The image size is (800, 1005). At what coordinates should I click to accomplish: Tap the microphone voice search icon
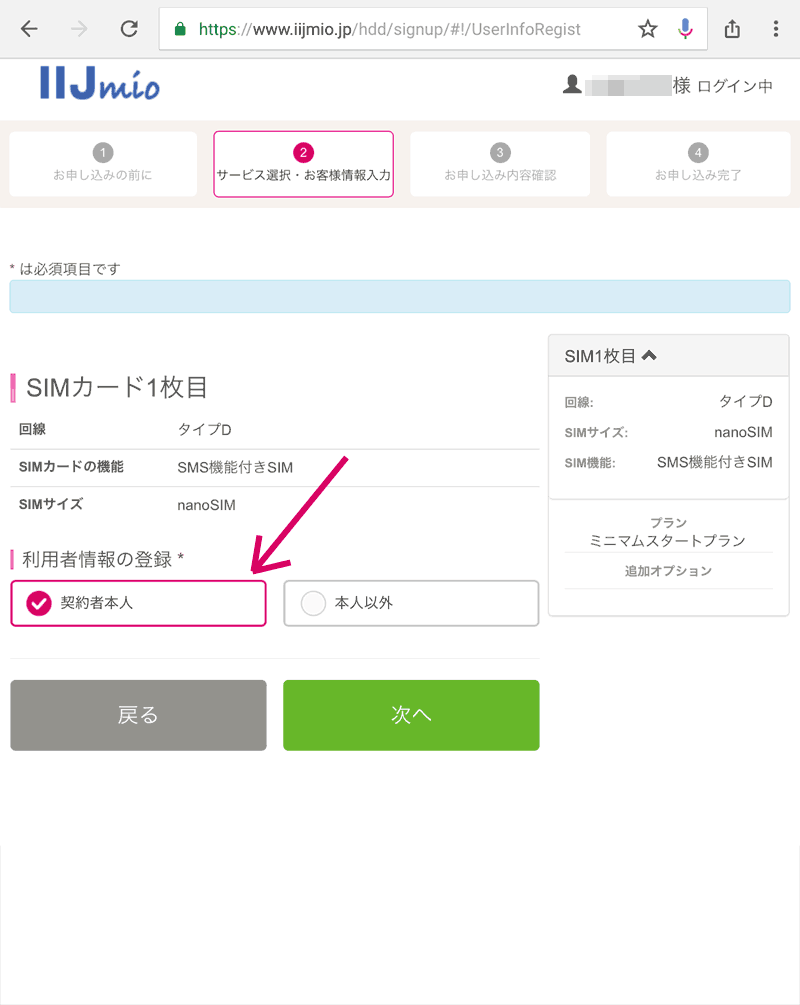685,29
